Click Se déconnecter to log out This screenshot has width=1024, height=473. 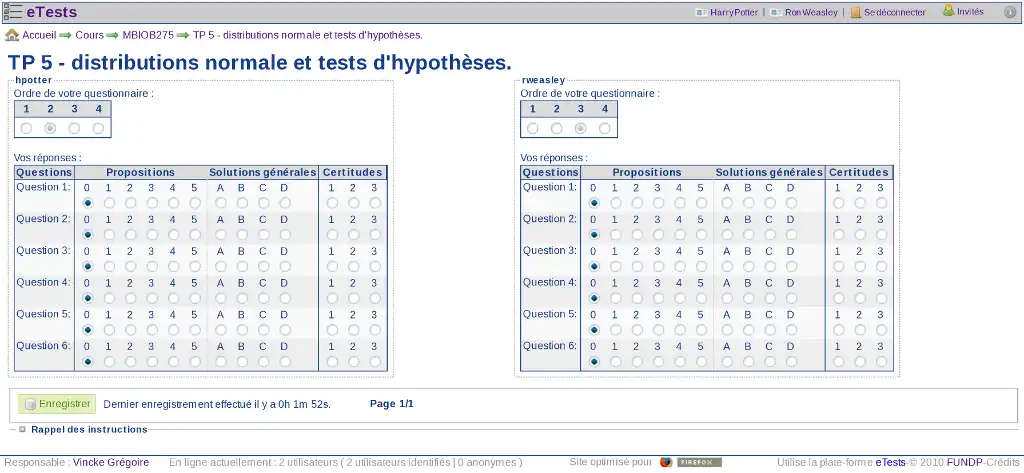coord(895,12)
